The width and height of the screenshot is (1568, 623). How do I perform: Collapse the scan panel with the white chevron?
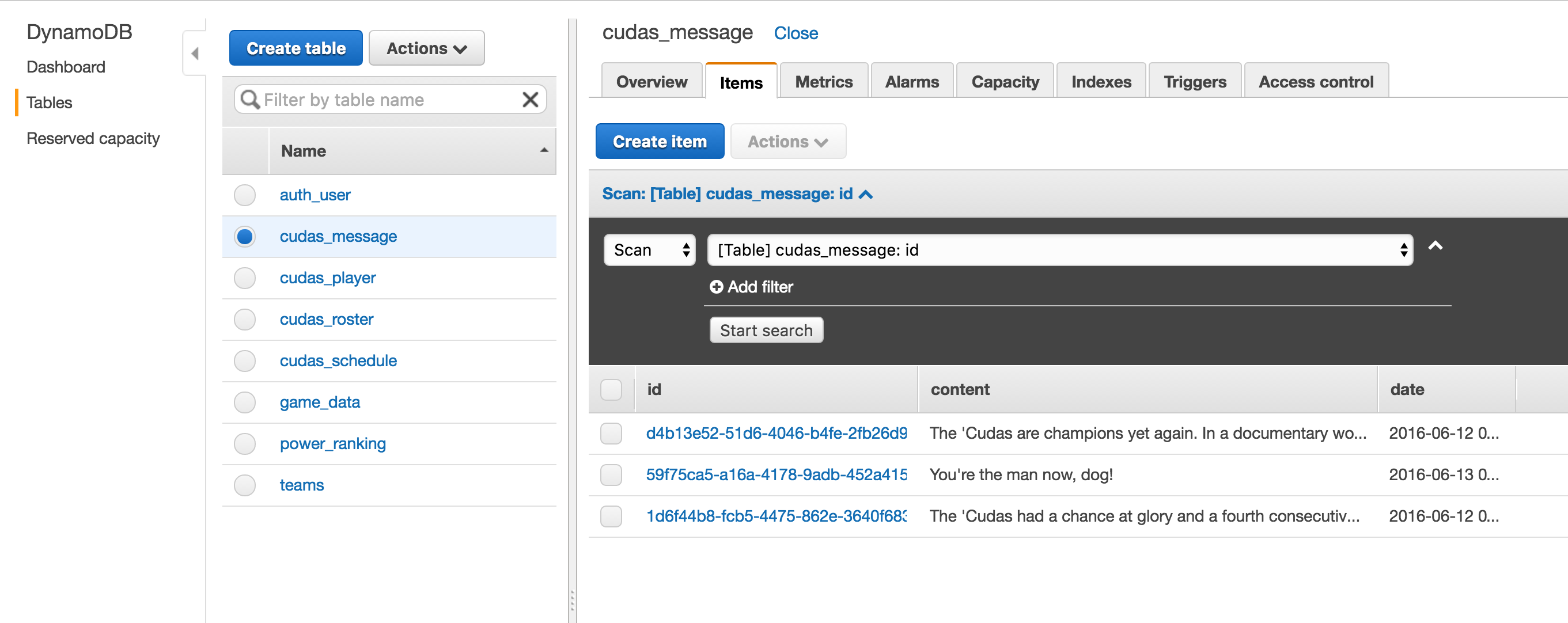pos(1436,246)
